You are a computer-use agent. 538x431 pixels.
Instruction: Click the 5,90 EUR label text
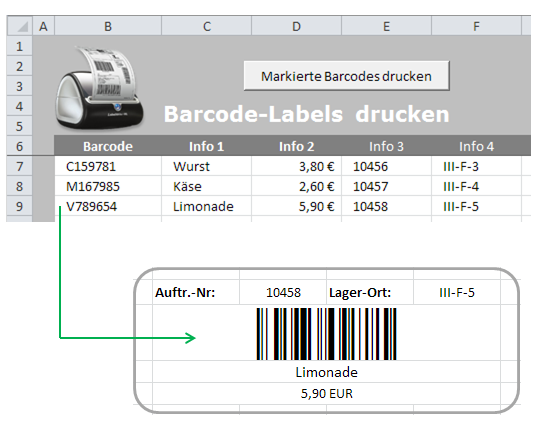coord(326,393)
